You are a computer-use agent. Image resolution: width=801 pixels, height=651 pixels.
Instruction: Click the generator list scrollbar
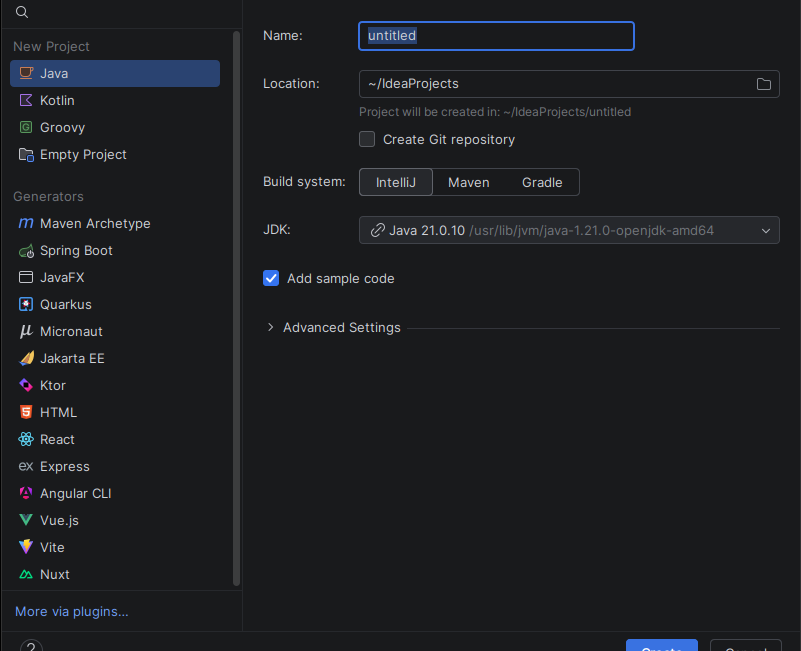[236, 308]
